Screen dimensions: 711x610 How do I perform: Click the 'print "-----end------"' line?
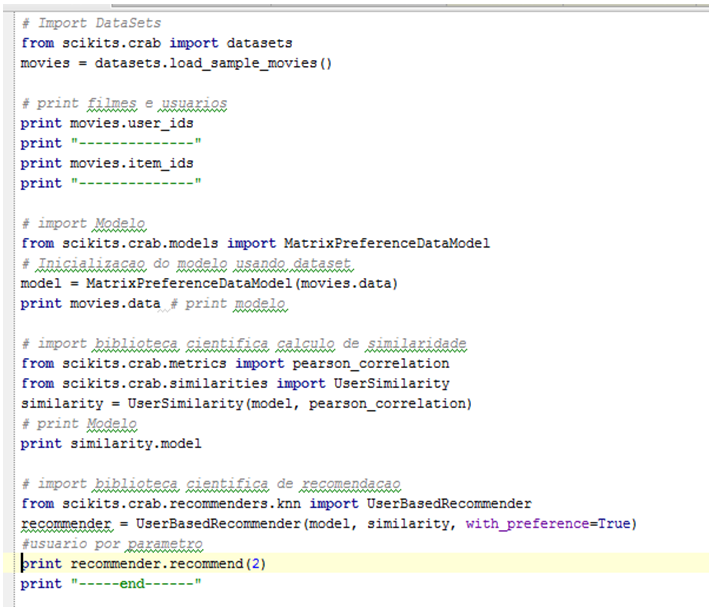111,583
